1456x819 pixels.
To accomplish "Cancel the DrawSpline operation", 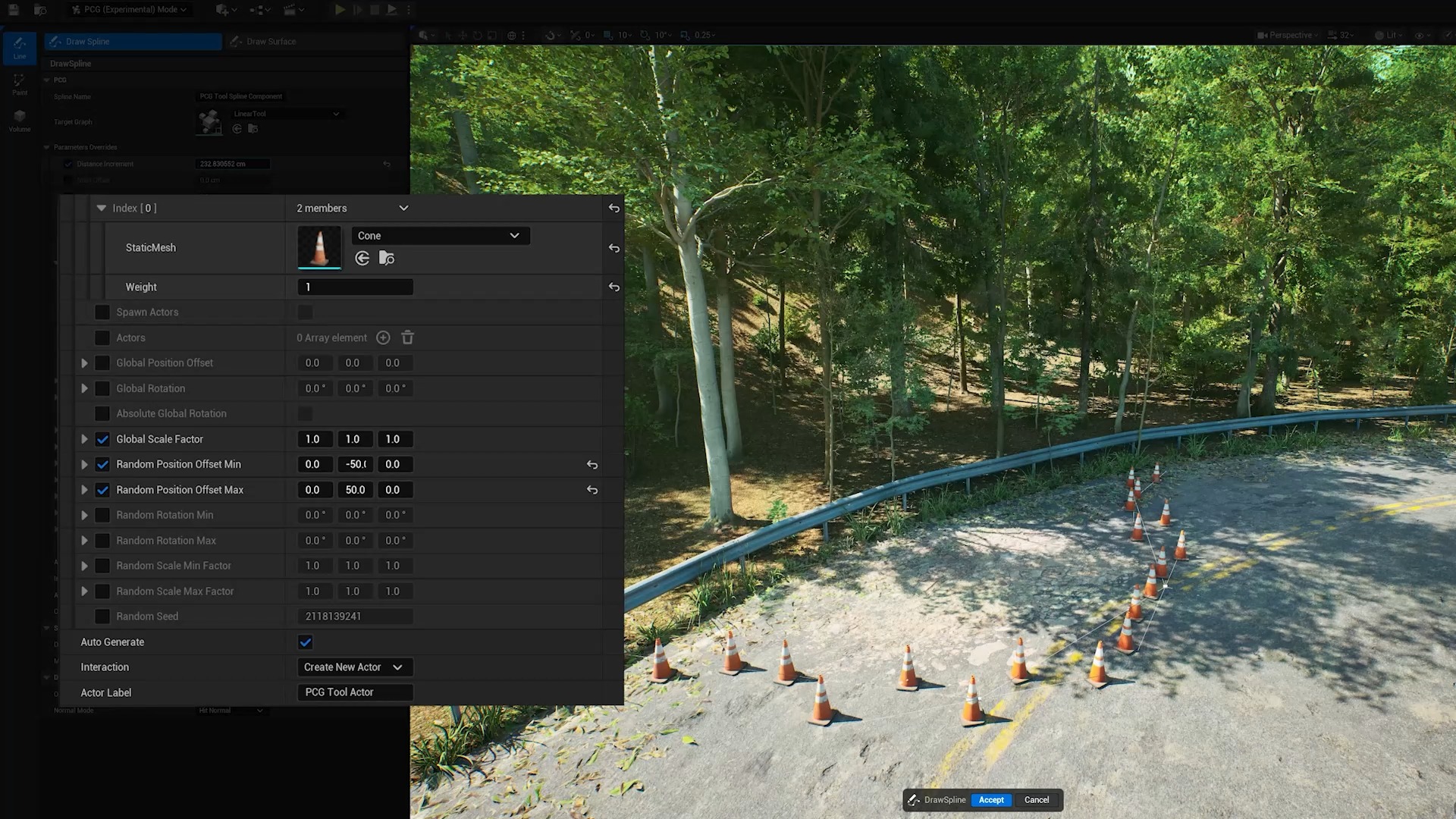I will (x=1036, y=800).
